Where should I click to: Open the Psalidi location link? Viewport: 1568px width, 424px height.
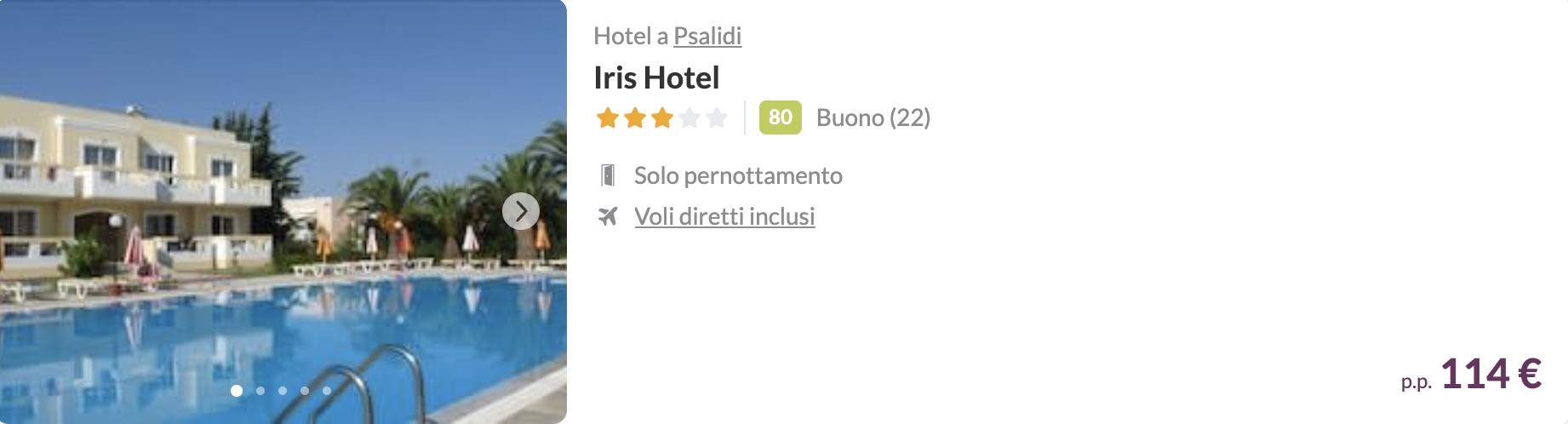[x=707, y=36]
